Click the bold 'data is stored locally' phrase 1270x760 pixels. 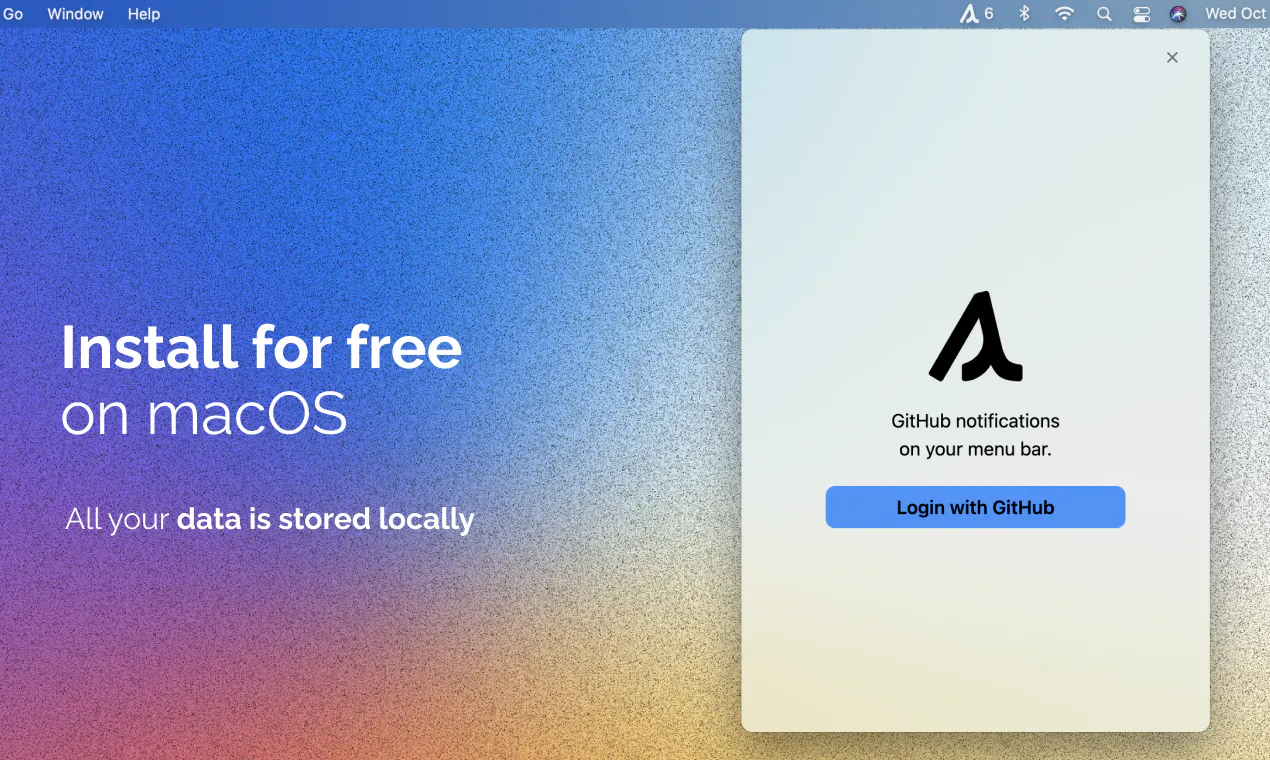coord(325,519)
